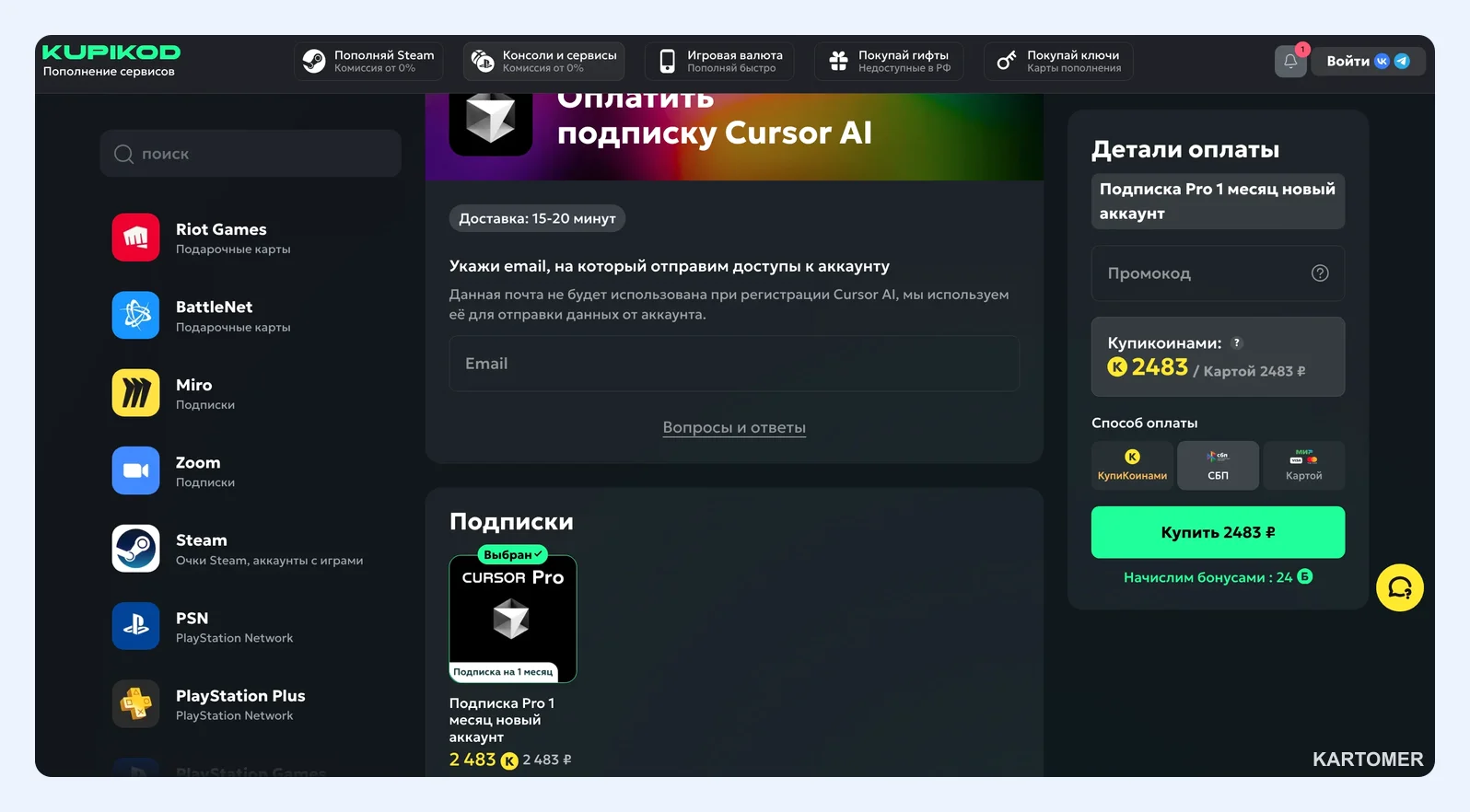Open Покупай гифты menu
This screenshot has height=812, width=1470.
point(889,61)
